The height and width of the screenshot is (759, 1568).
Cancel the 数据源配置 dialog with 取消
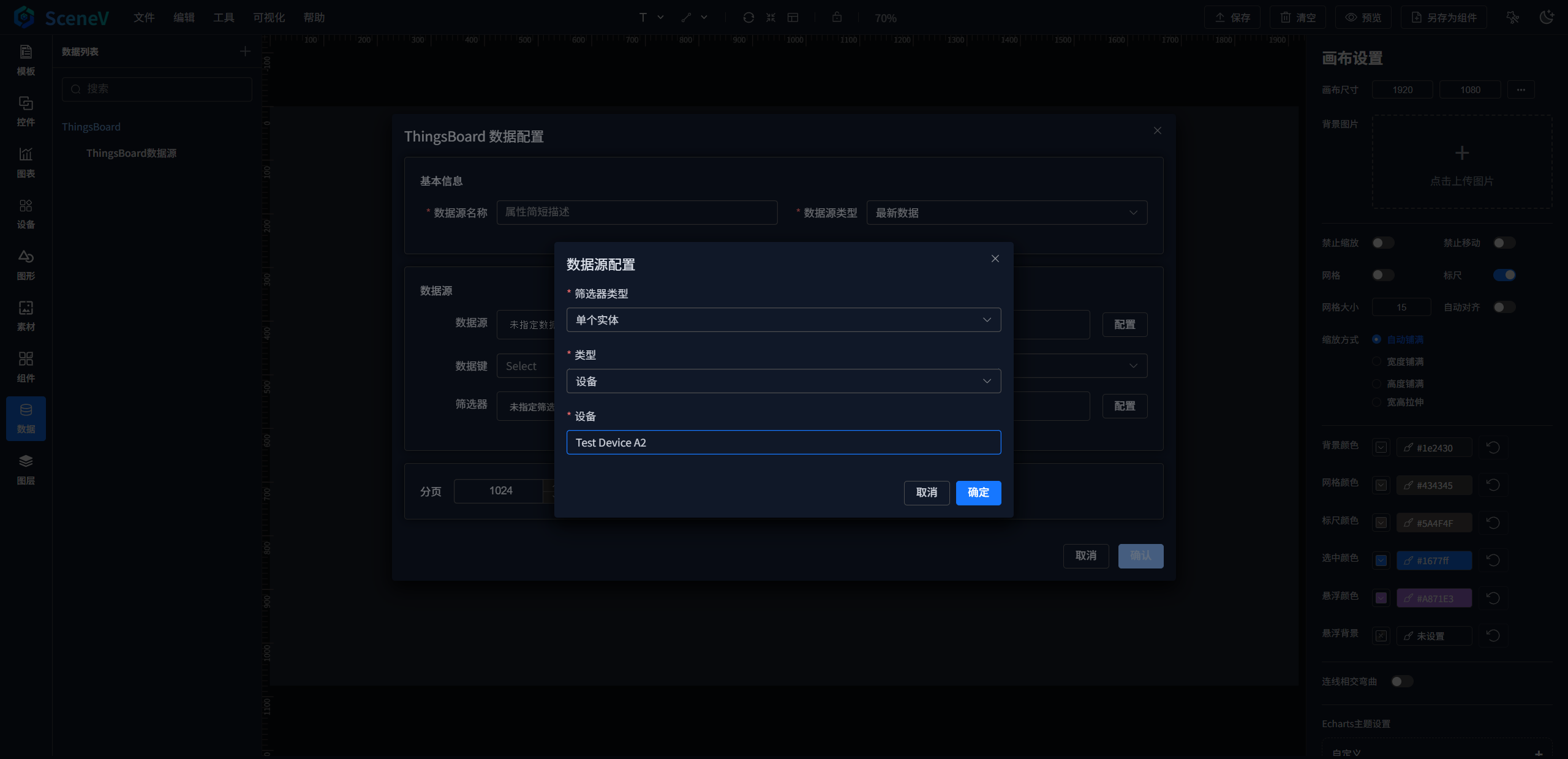click(x=927, y=493)
